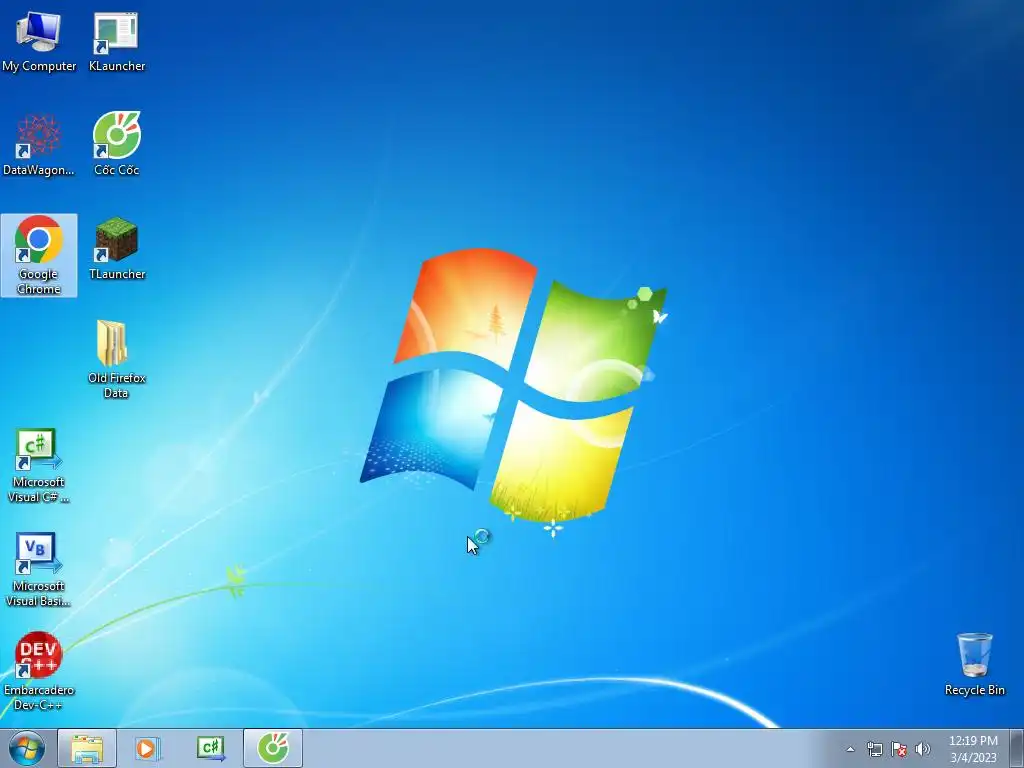The width and height of the screenshot is (1024, 768).
Task: Select the Recycle Bin icon
Action: [x=974, y=664]
